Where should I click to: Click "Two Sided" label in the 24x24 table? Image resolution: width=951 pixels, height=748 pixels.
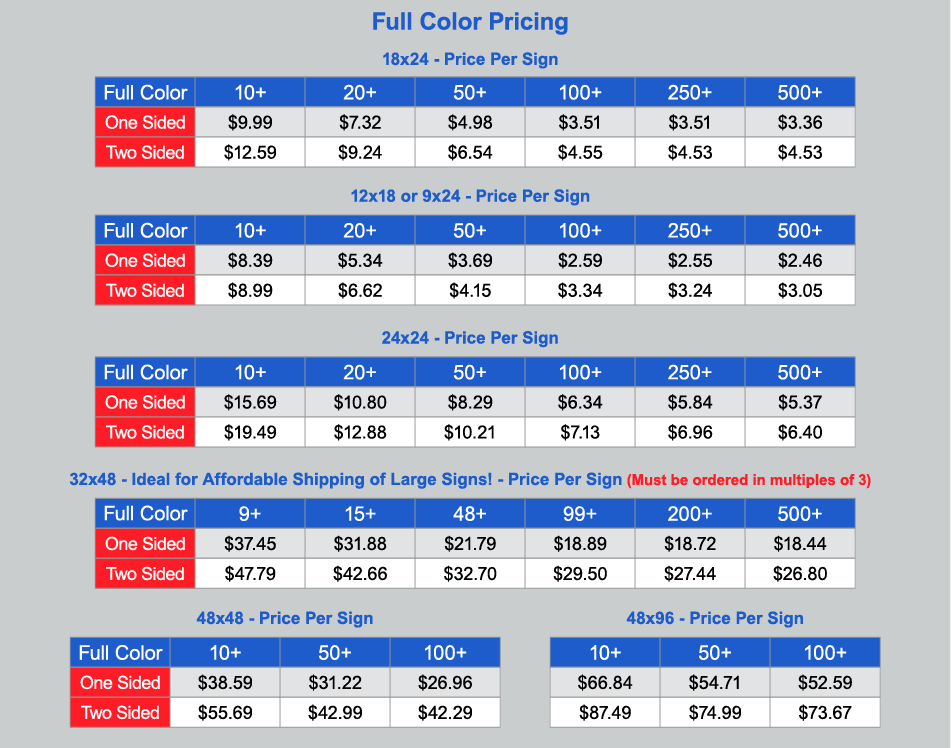tap(146, 432)
